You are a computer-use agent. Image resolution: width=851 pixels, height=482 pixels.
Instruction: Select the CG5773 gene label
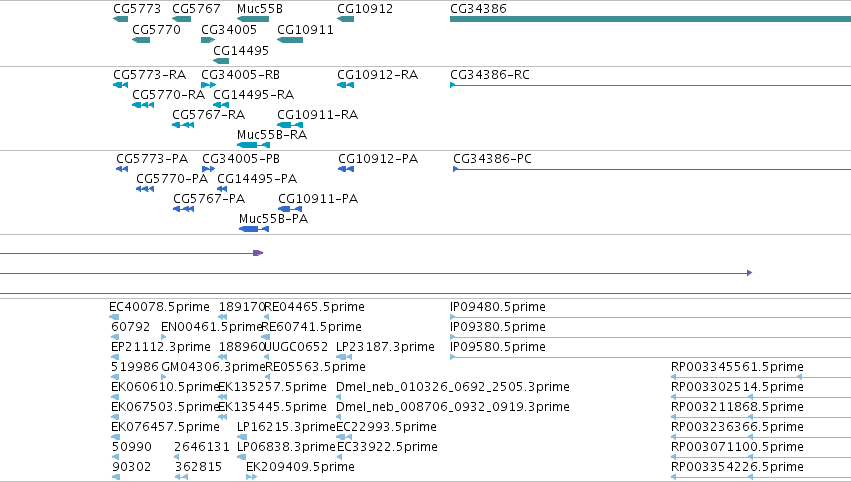[x=137, y=9]
